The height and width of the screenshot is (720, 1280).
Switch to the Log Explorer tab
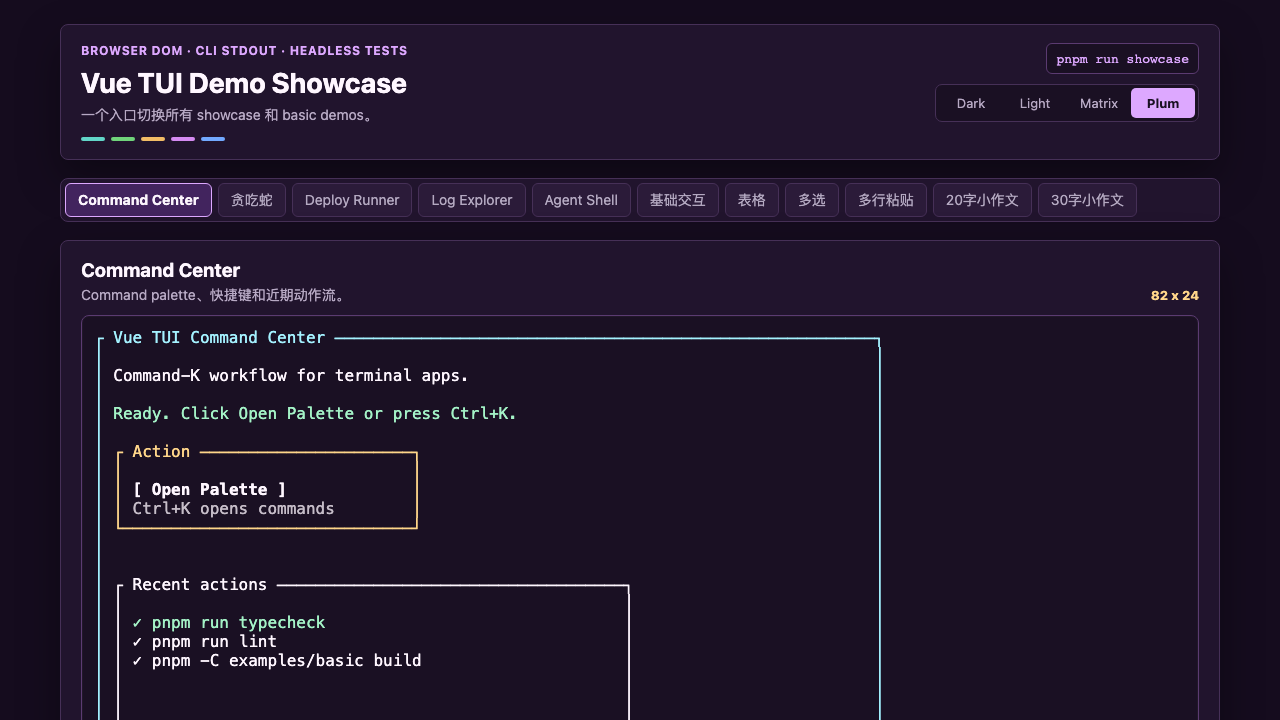click(x=472, y=200)
